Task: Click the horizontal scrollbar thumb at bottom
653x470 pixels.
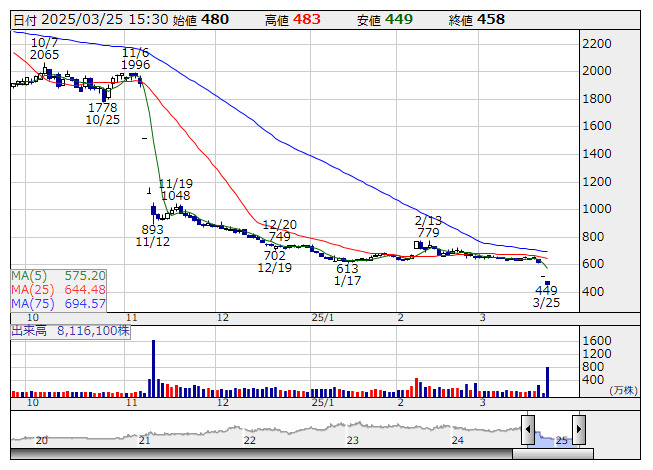Action: 553,454
